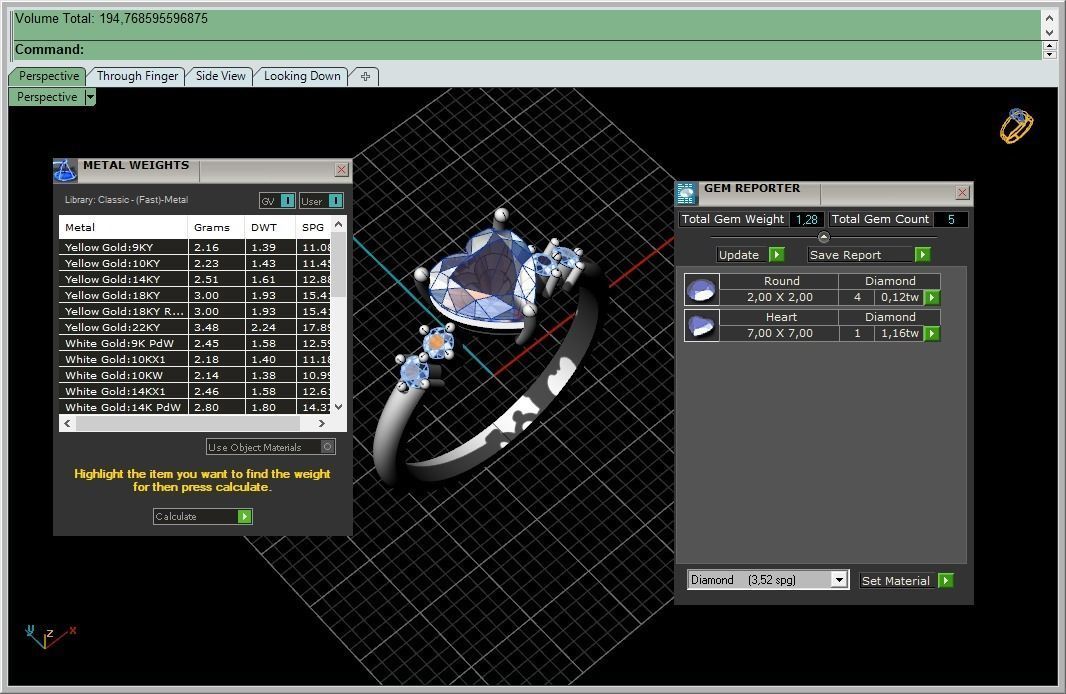Click the axis orientation gizmo
This screenshot has height=694, width=1066.
[x=50, y=636]
